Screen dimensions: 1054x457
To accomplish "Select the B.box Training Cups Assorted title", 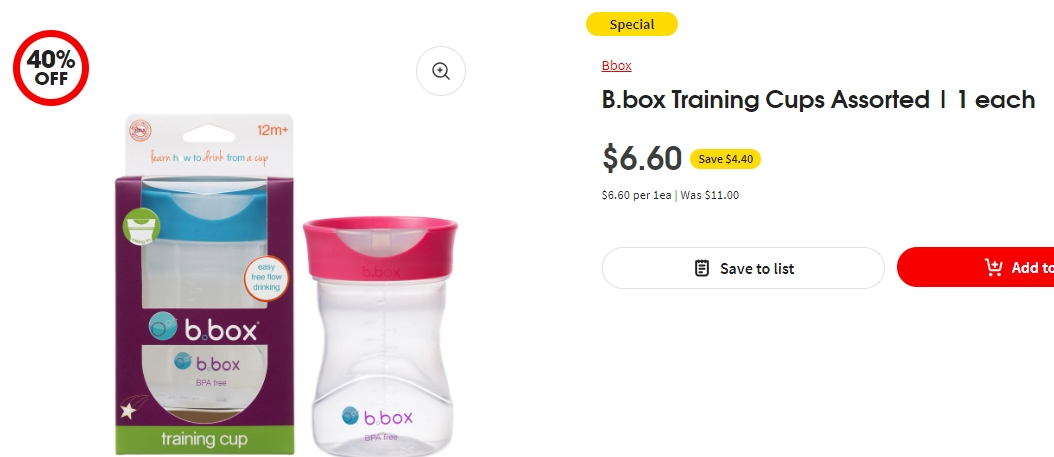I will (818, 100).
